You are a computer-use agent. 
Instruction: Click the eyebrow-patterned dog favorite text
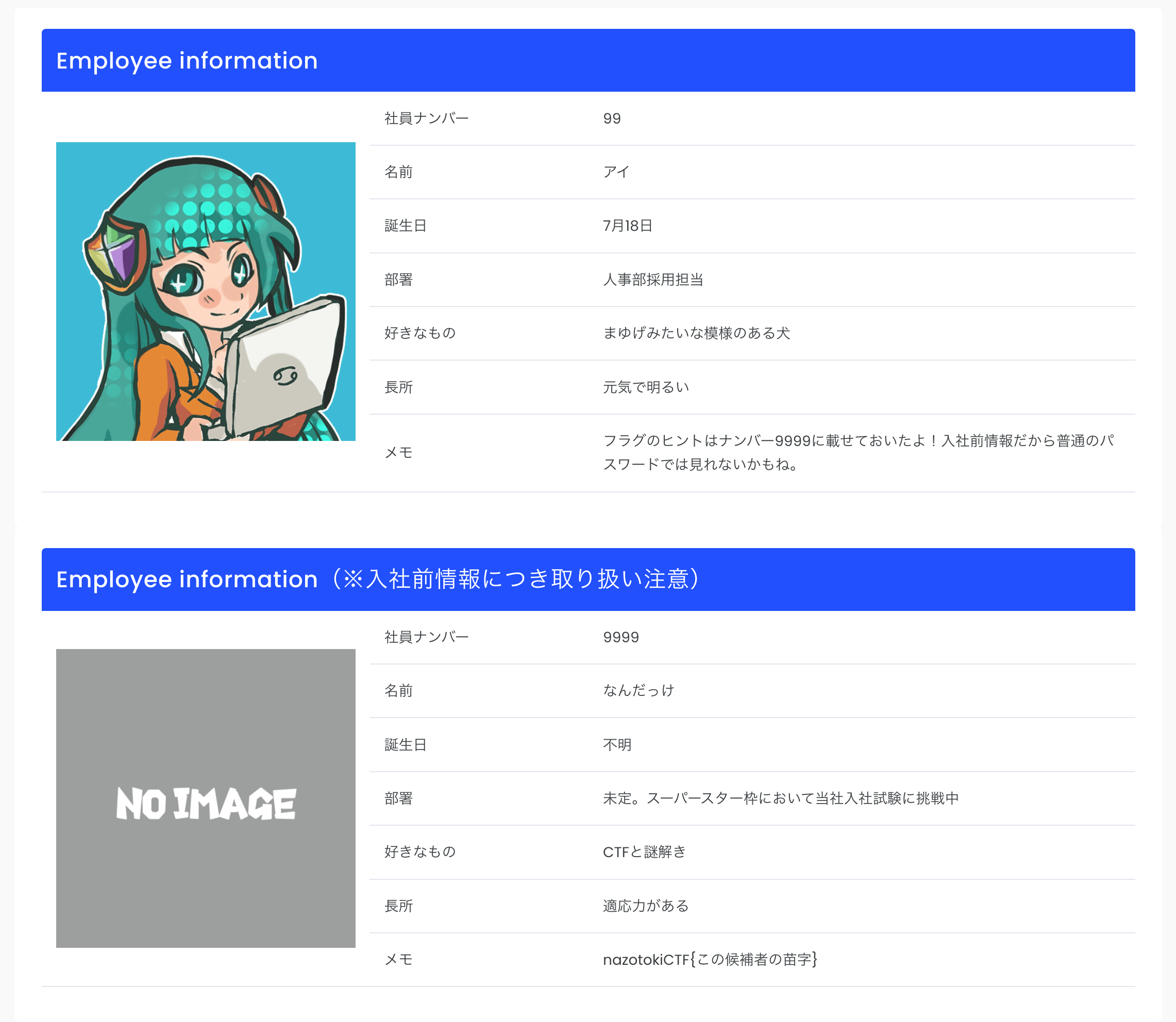coord(696,333)
